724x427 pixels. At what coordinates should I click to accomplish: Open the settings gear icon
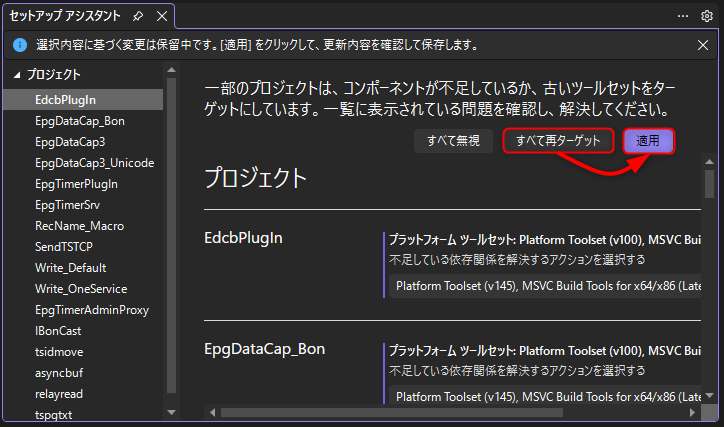point(706,16)
